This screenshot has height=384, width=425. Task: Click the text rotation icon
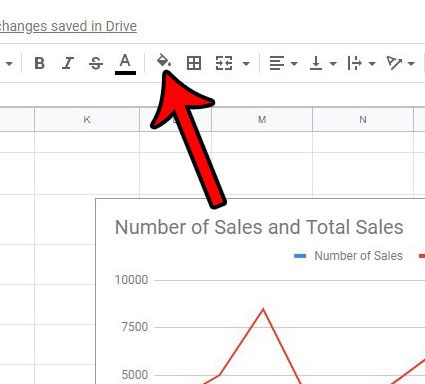tap(394, 63)
